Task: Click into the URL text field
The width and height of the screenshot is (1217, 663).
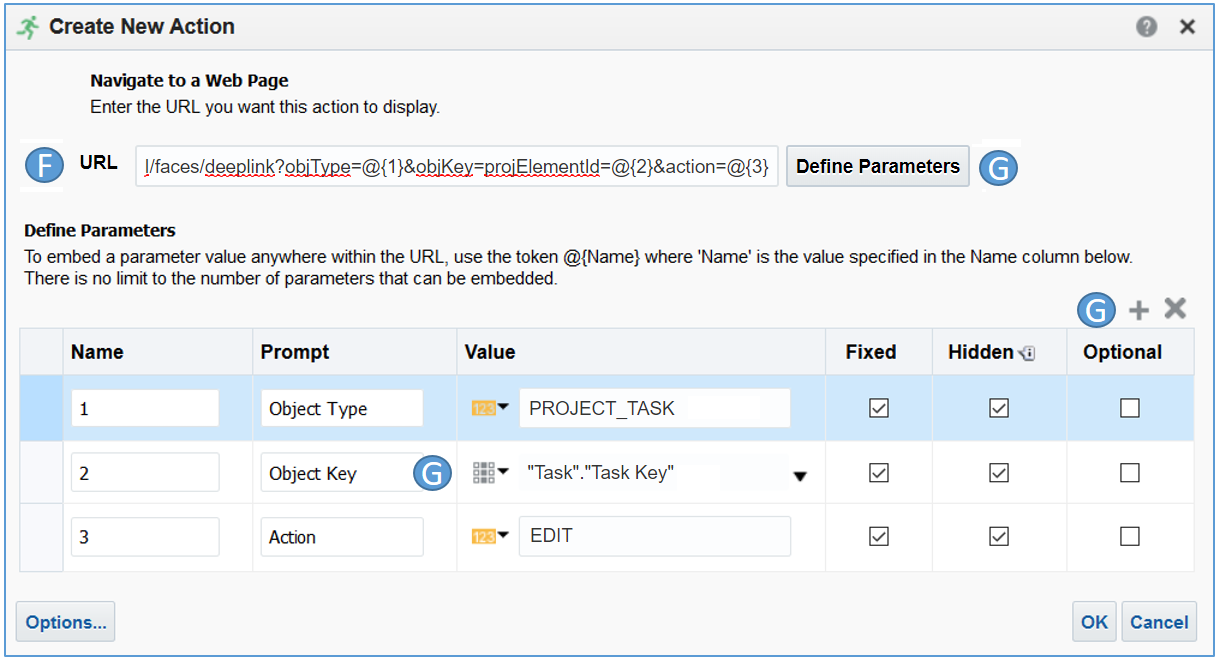Action: pyautogui.click(x=456, y=166)
